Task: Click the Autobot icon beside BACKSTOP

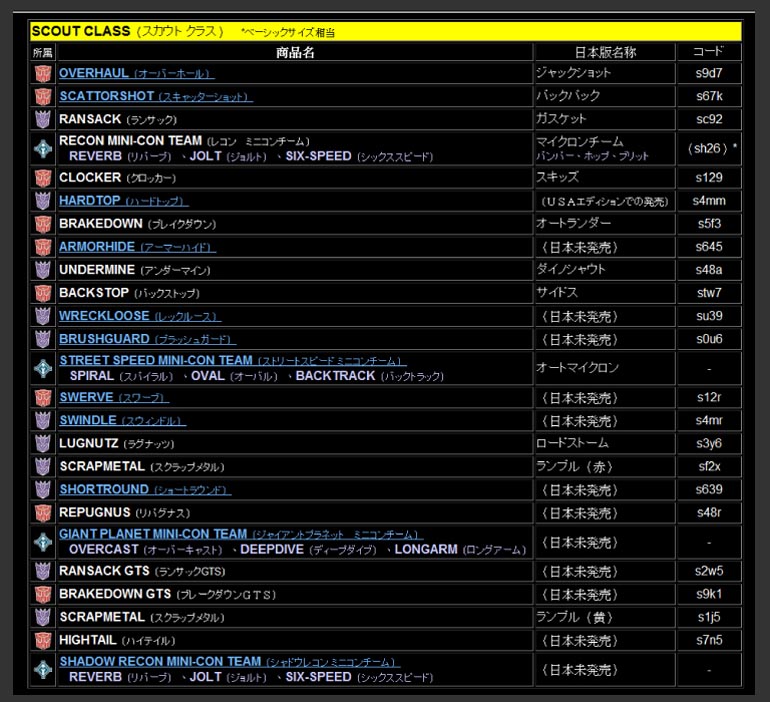Action: coord(43,293)
